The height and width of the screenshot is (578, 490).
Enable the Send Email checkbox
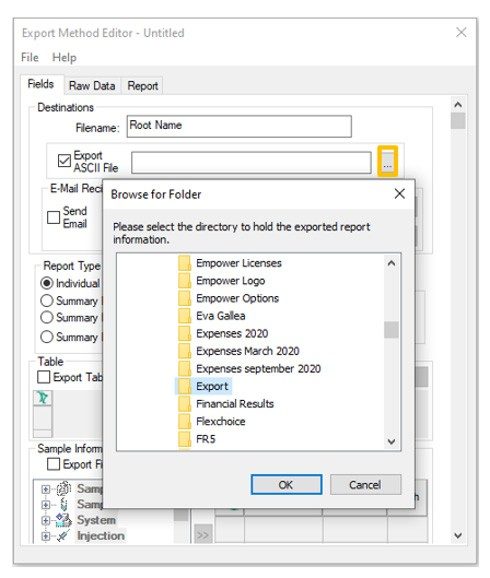point(53,217)
